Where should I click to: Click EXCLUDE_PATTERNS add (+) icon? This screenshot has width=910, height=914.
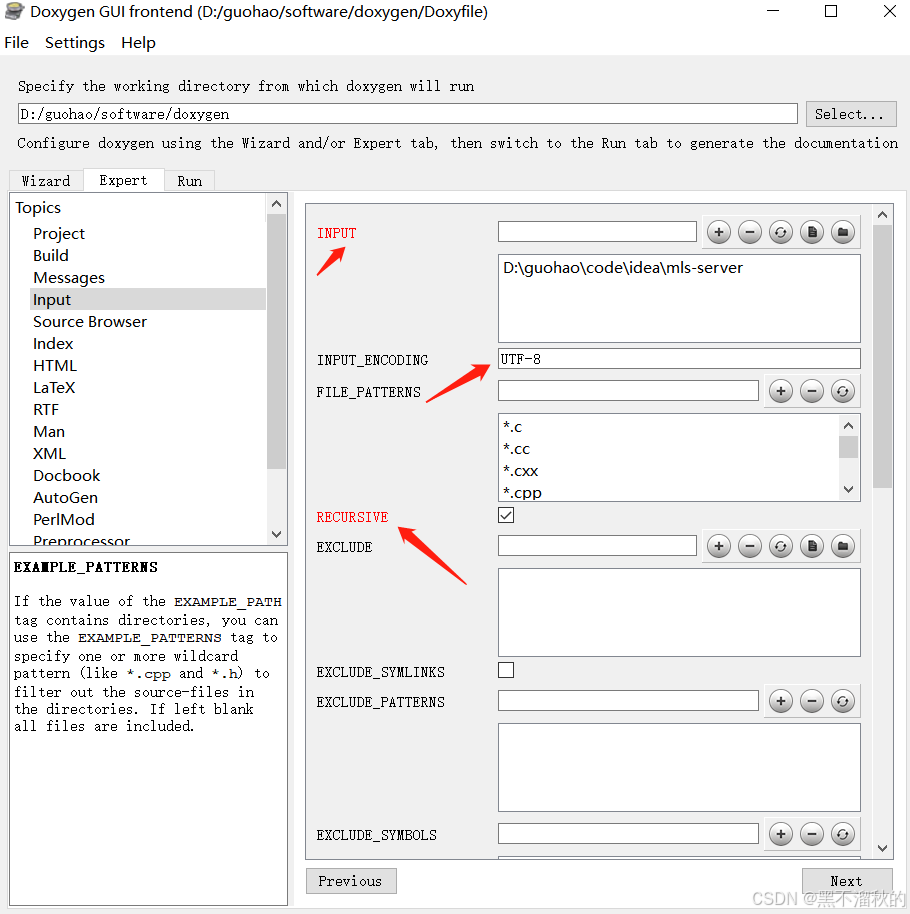(781, 701)
